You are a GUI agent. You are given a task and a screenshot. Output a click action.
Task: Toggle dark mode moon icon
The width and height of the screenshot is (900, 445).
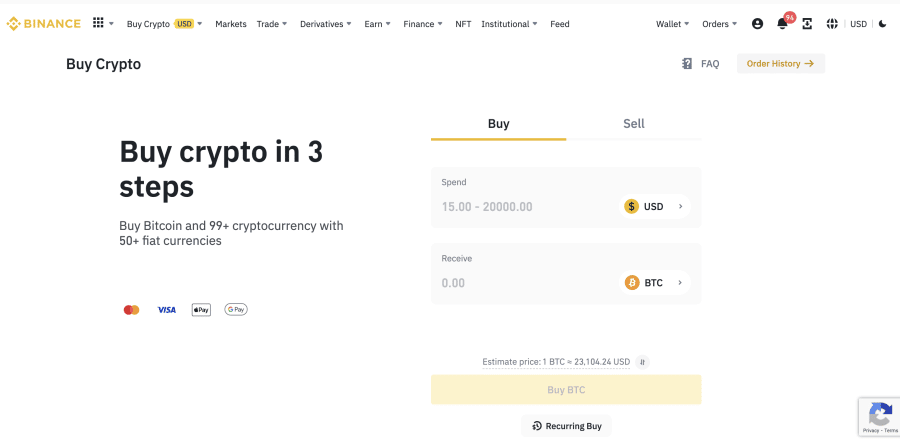pos(883,24)
